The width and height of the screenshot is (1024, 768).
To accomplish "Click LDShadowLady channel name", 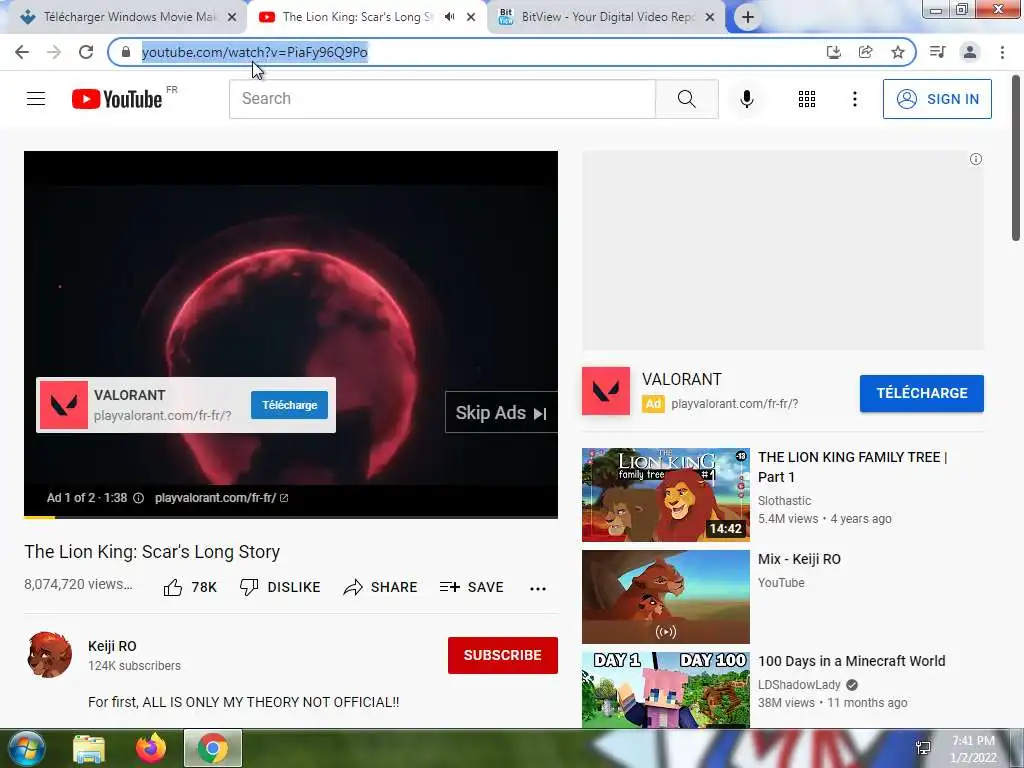I will (799, 684).
